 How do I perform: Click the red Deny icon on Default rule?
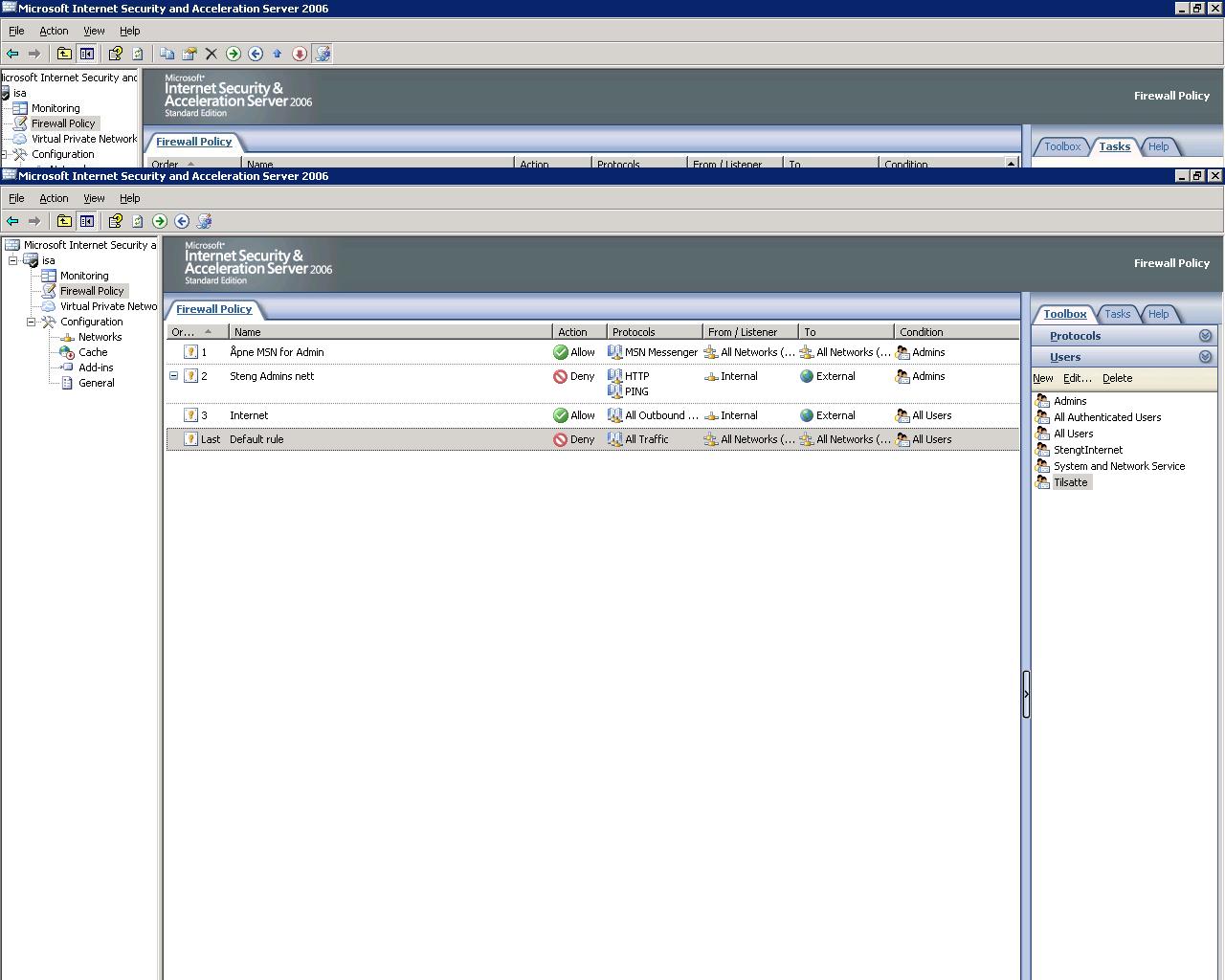[x=561, y=439]
